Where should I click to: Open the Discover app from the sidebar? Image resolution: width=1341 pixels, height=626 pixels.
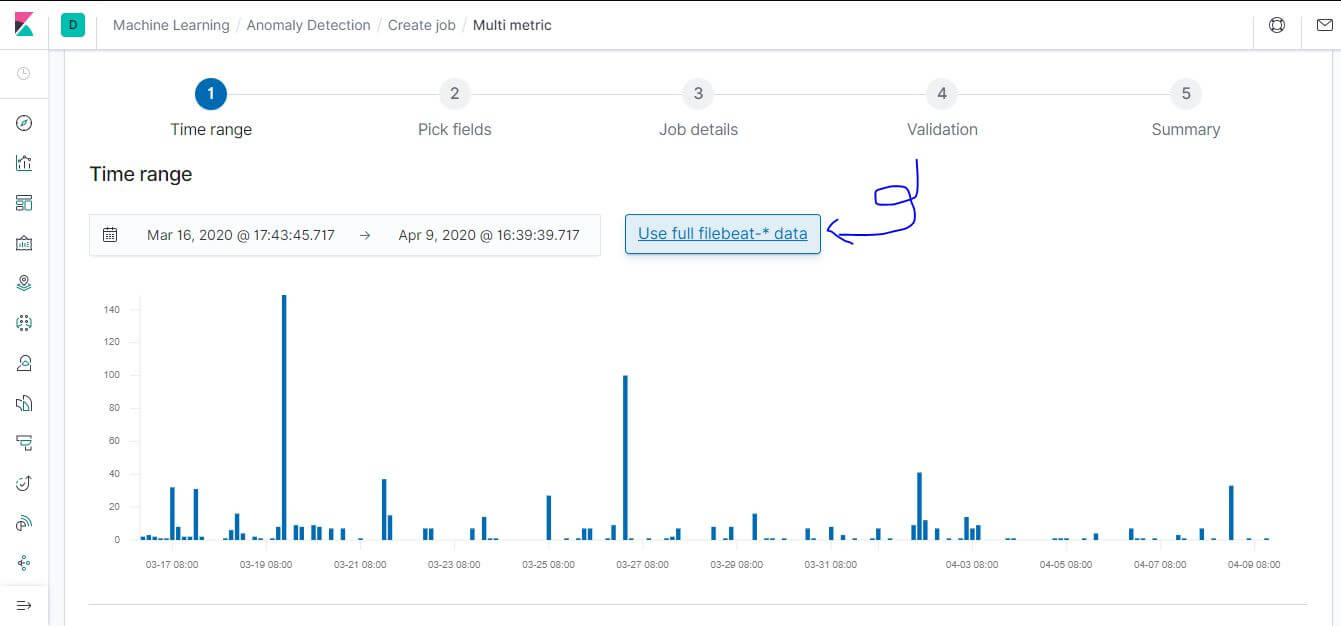click(x=24, y=123)
